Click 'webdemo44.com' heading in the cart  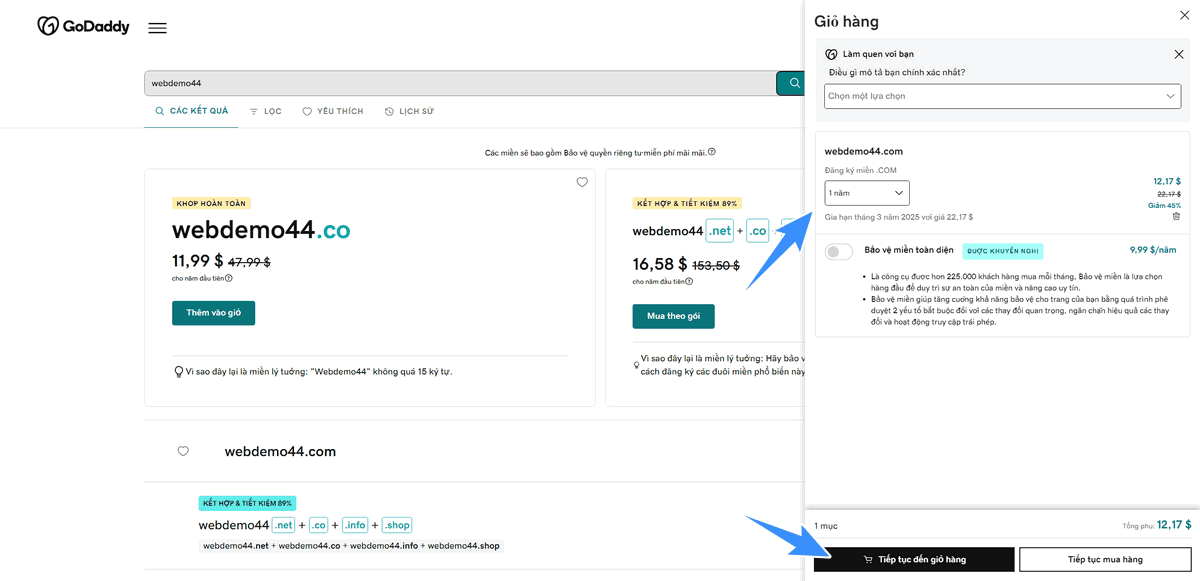(x=864, y=152)
